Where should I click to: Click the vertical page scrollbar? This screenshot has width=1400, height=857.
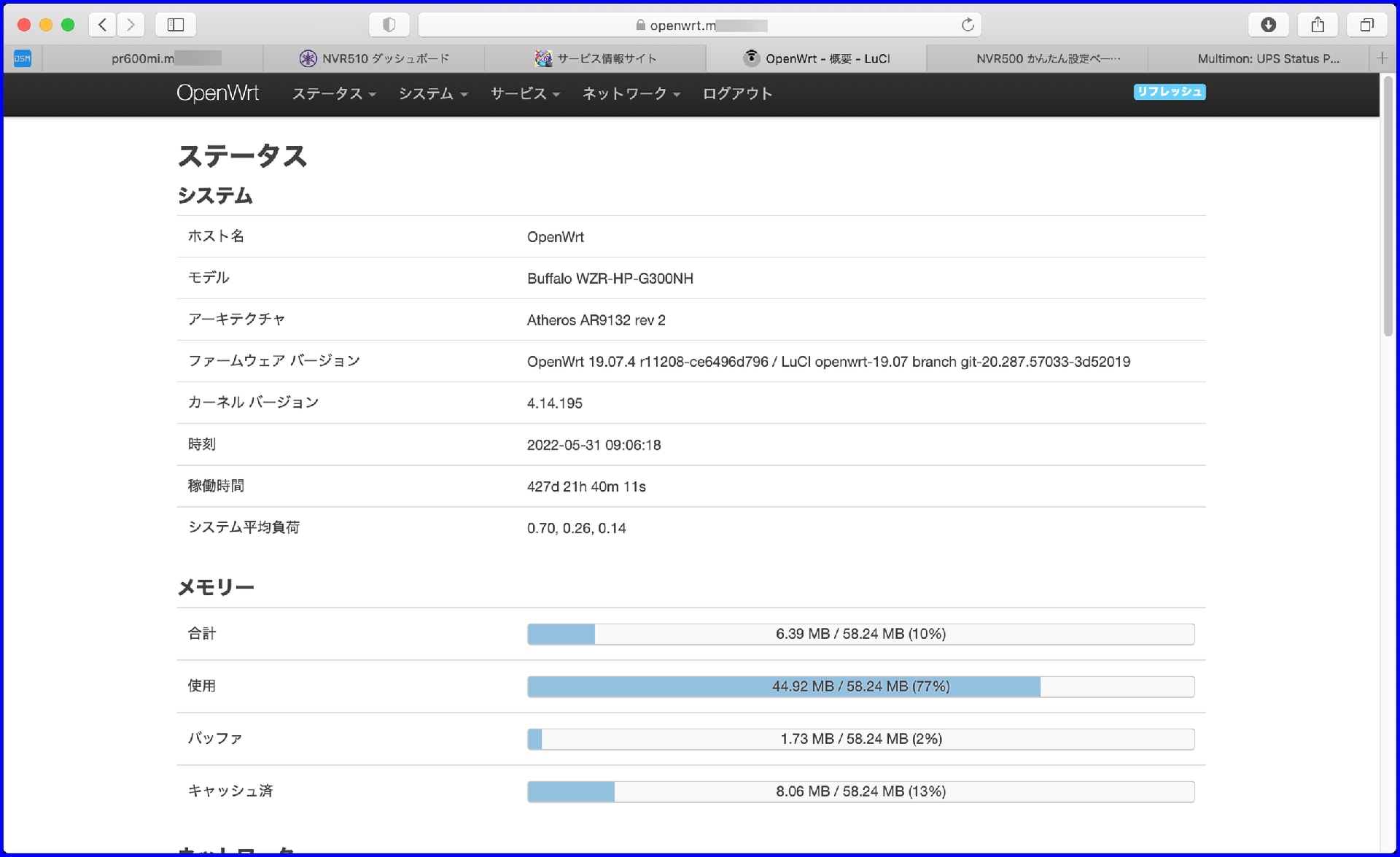pyautogui.click(x=1388, y=206)
